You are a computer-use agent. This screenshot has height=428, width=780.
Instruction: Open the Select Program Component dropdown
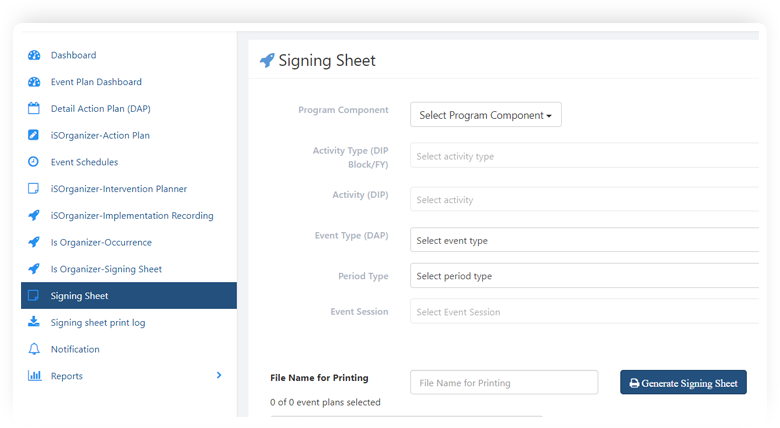pos(486,115)
